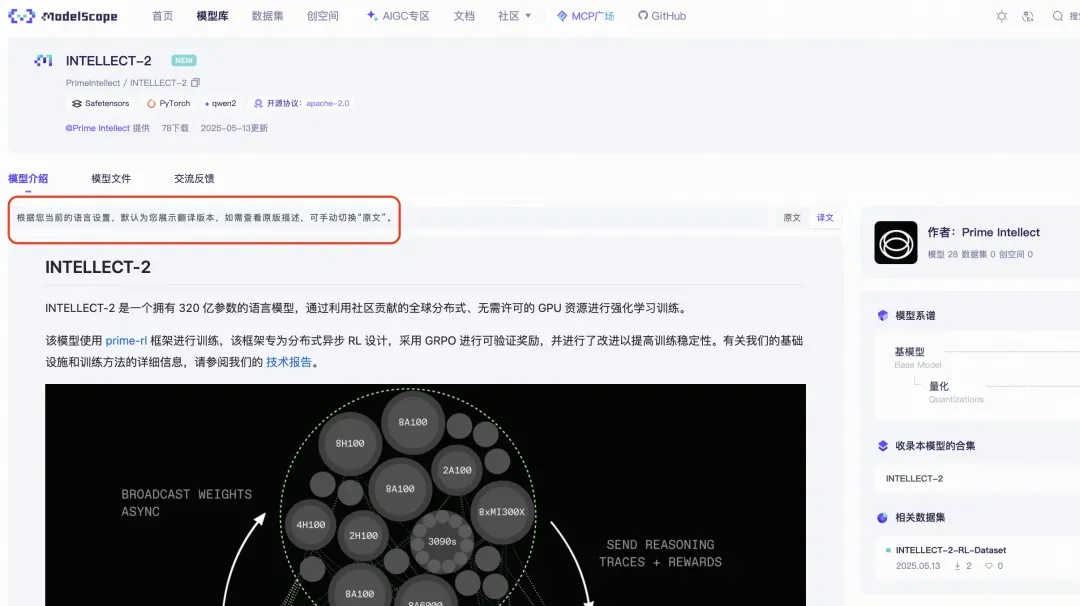This screenshot has height=606, width=1080.
Task: Click the distributed training diagram image
Action: tap(425, 495)
